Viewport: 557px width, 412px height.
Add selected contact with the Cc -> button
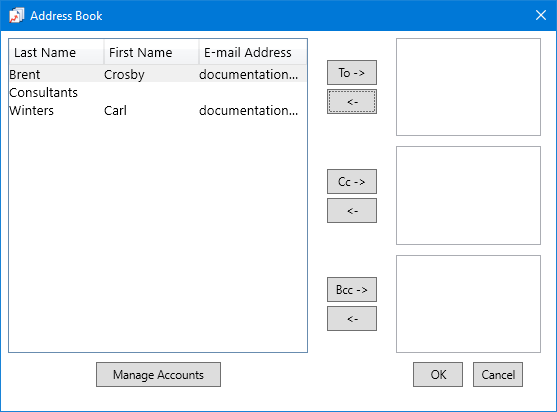tap(352, 181)
